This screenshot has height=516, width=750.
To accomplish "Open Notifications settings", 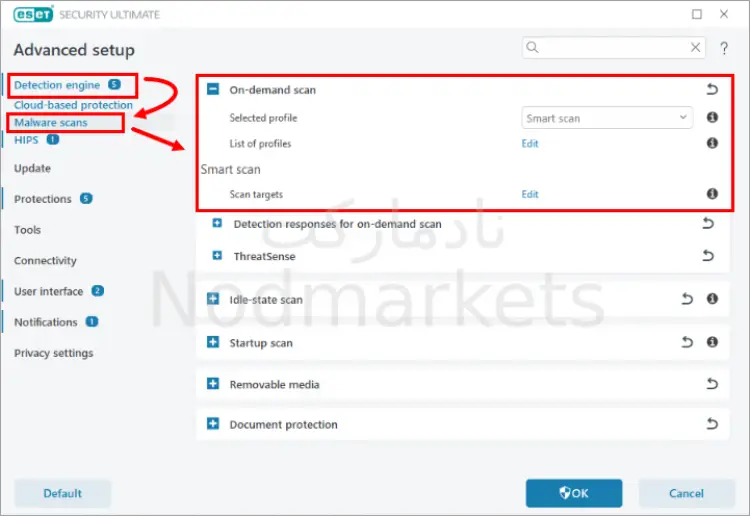I will tap(45, 322).
